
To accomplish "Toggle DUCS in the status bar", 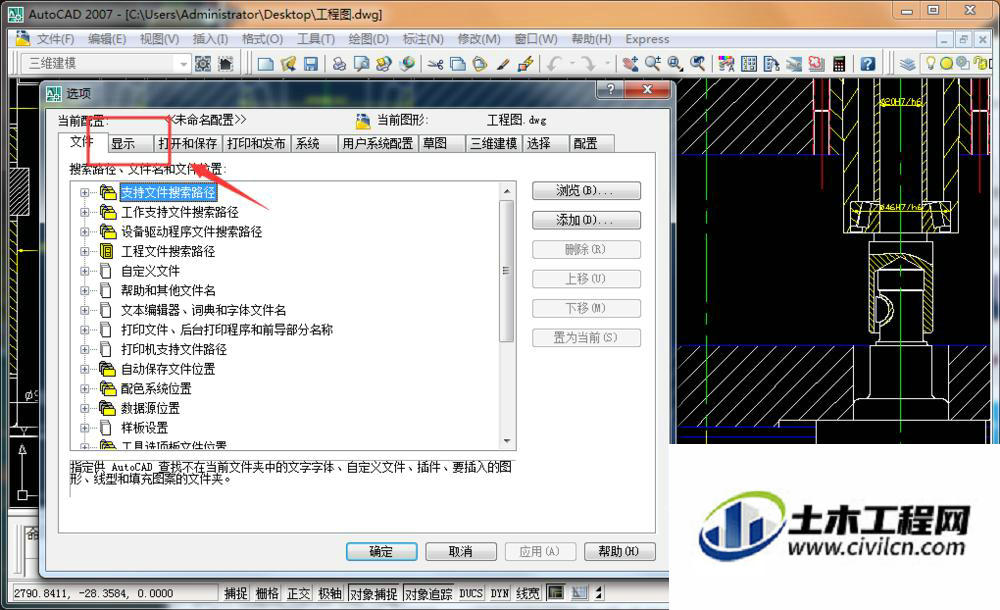I will 471,593.
